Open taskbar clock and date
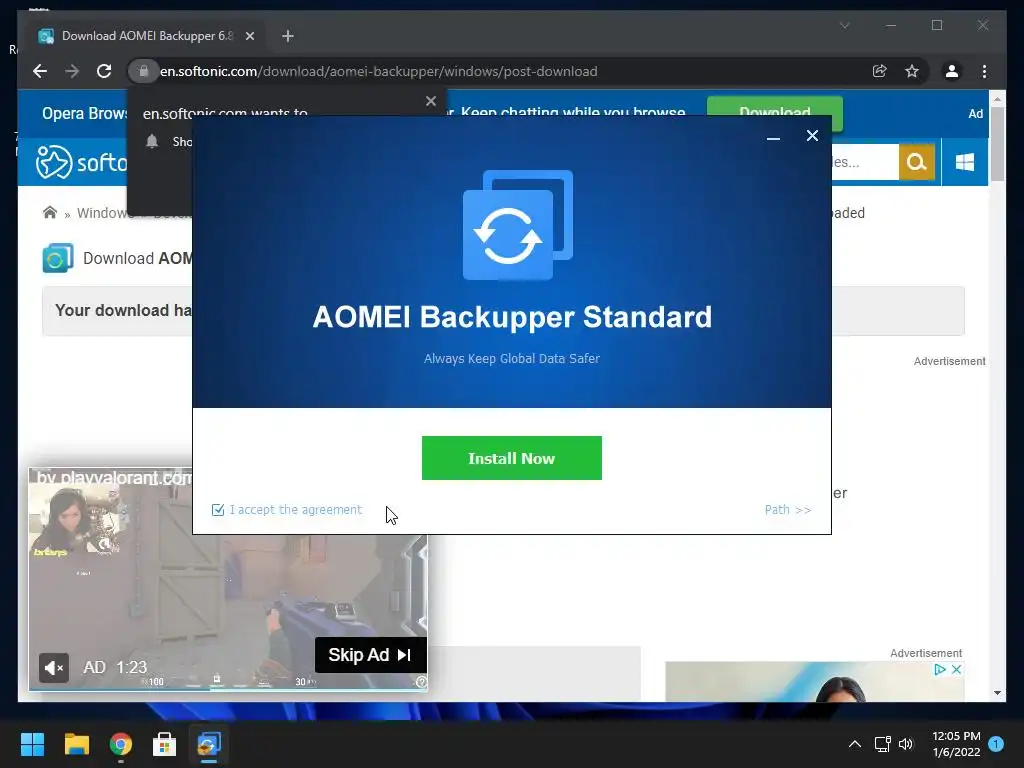This screenshot has height=768, width=1024. (956, 744)
